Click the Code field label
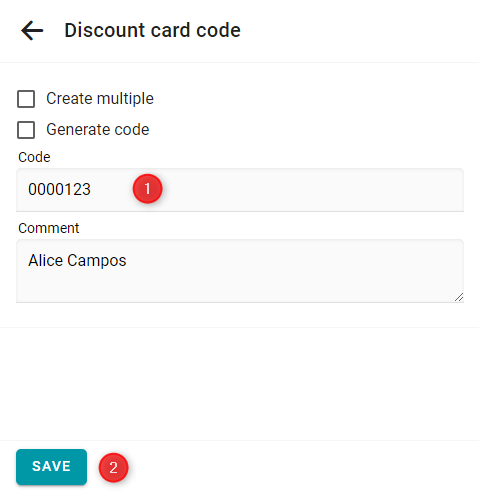479x492 pixels. (34, 157)
